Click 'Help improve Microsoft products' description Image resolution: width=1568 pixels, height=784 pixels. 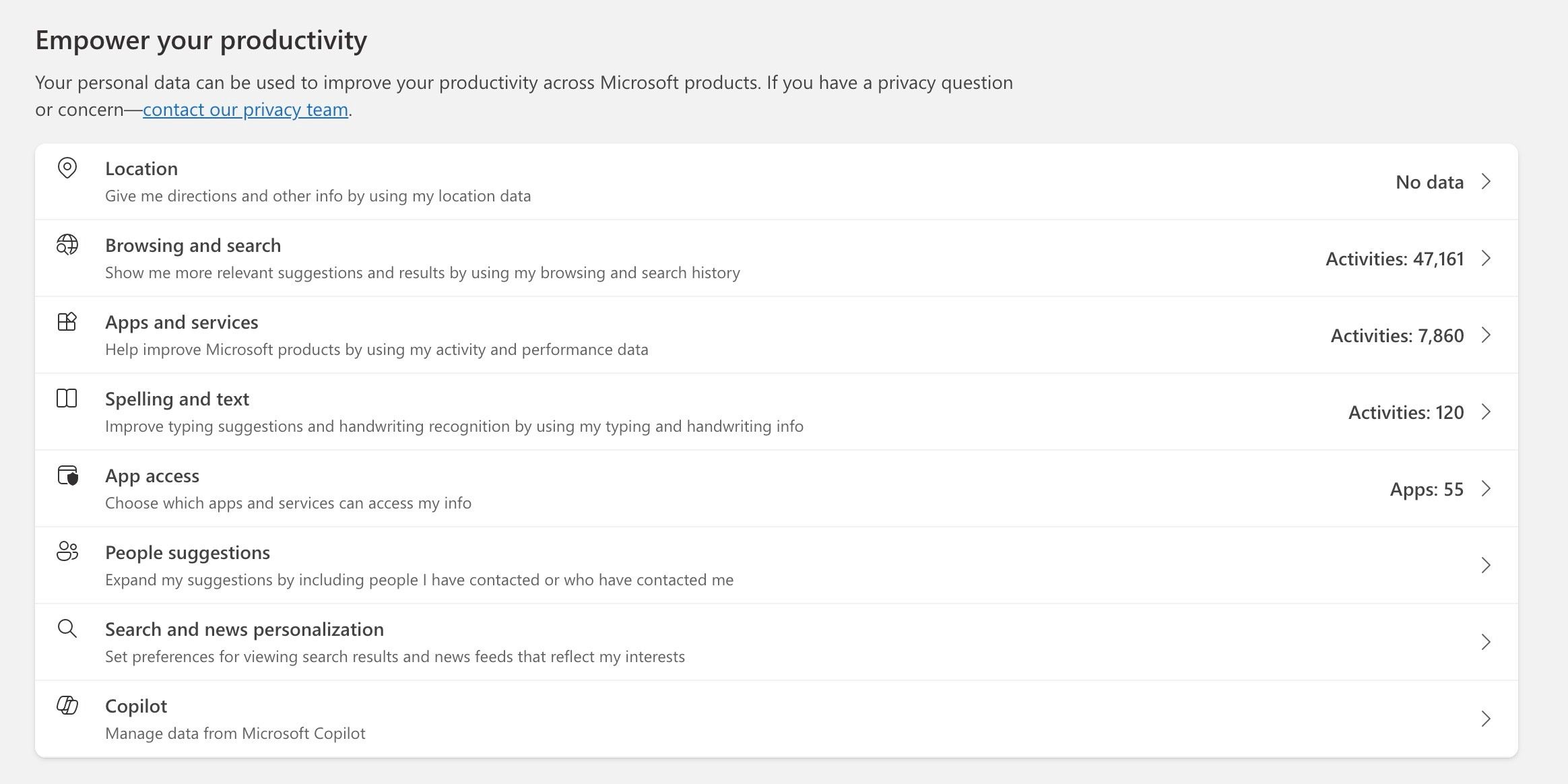pos(377,350)
